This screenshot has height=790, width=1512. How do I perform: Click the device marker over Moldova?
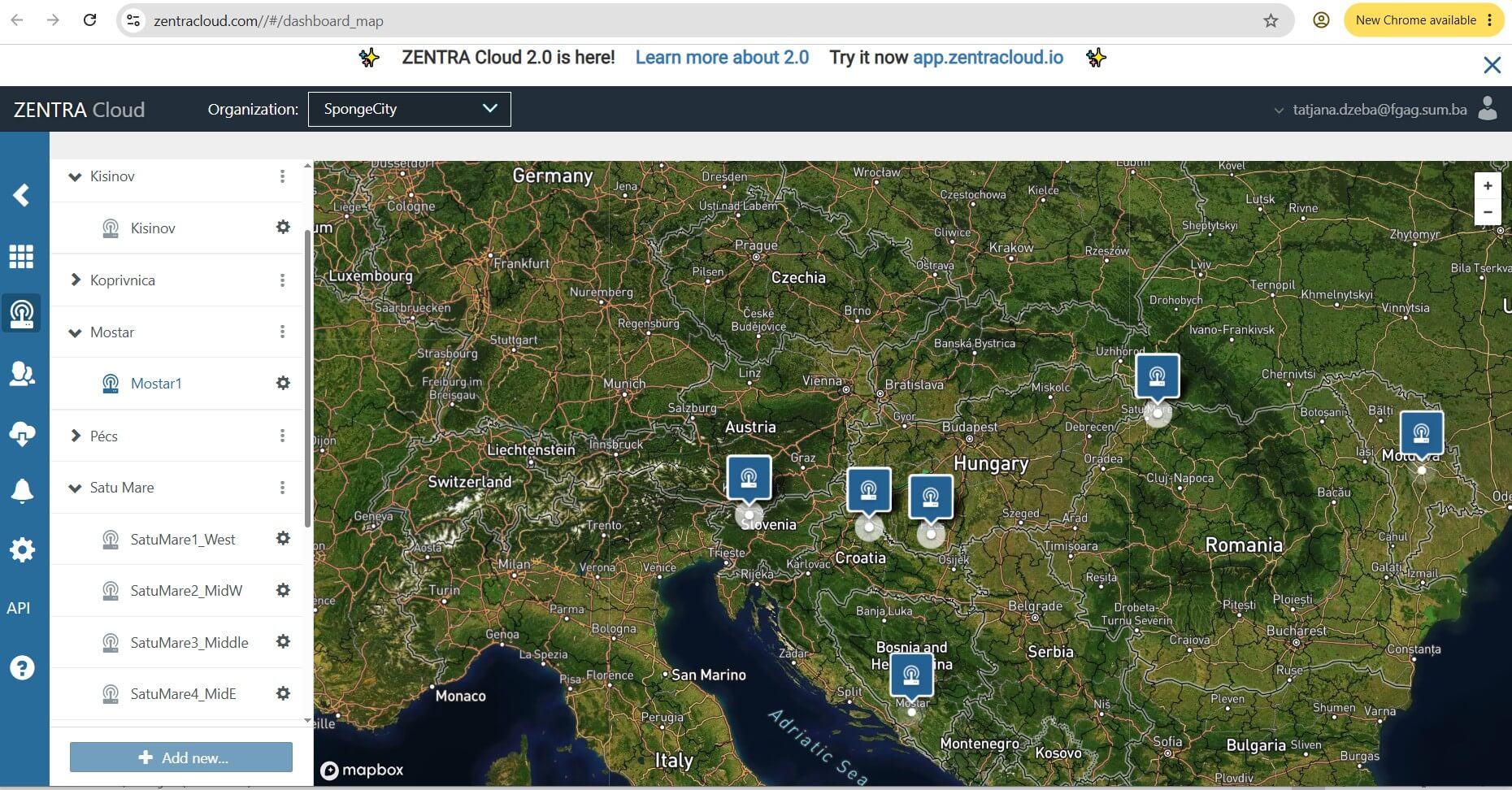click(x=1421, y=433)
